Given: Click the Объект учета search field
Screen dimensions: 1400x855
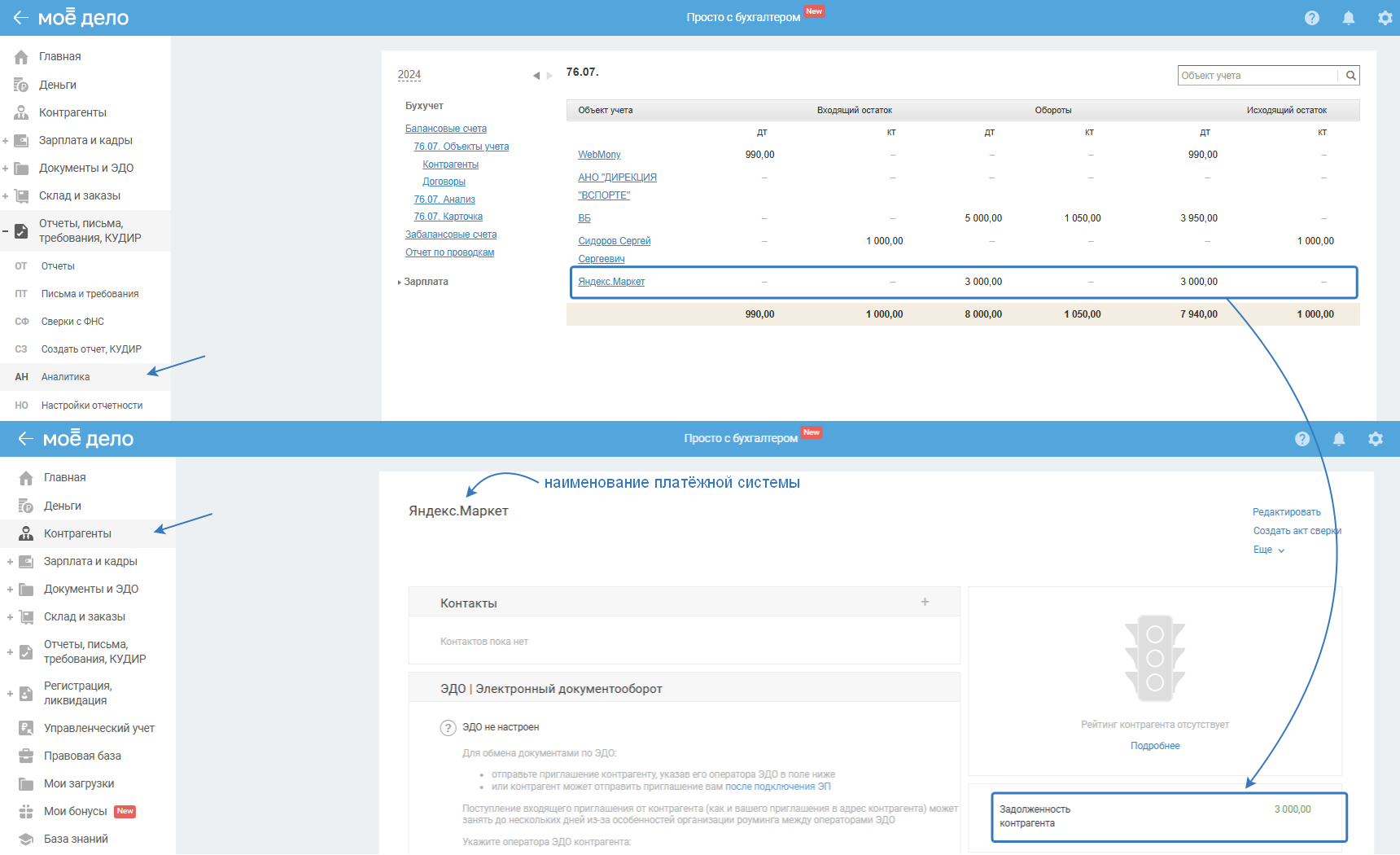Looking at the screenshot, I should pyautogui.click(x=1258, y=76).
